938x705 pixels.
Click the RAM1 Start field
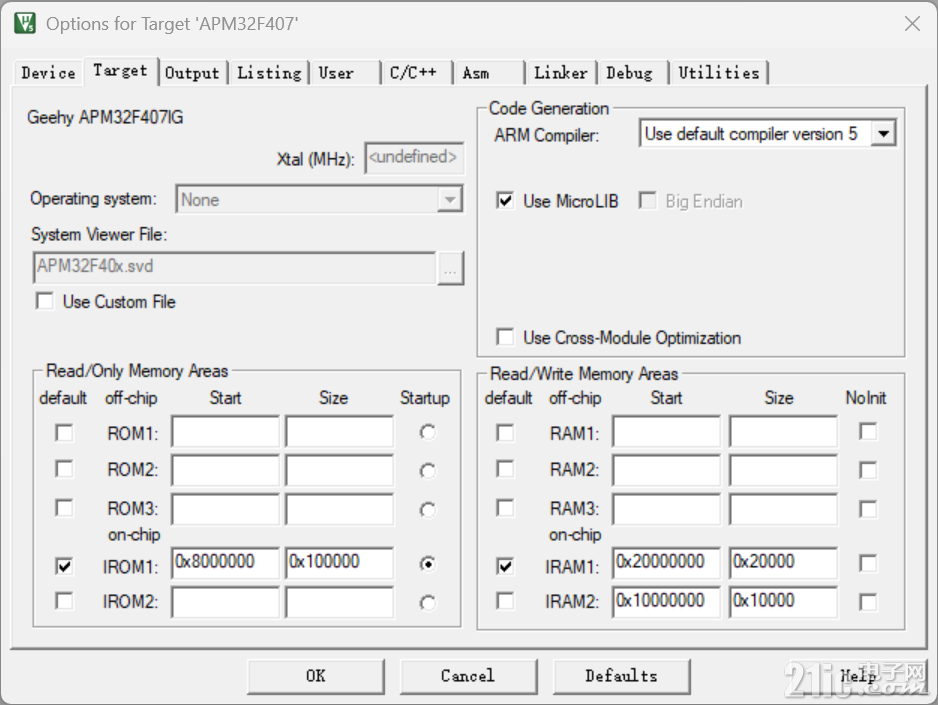point(666,431)
